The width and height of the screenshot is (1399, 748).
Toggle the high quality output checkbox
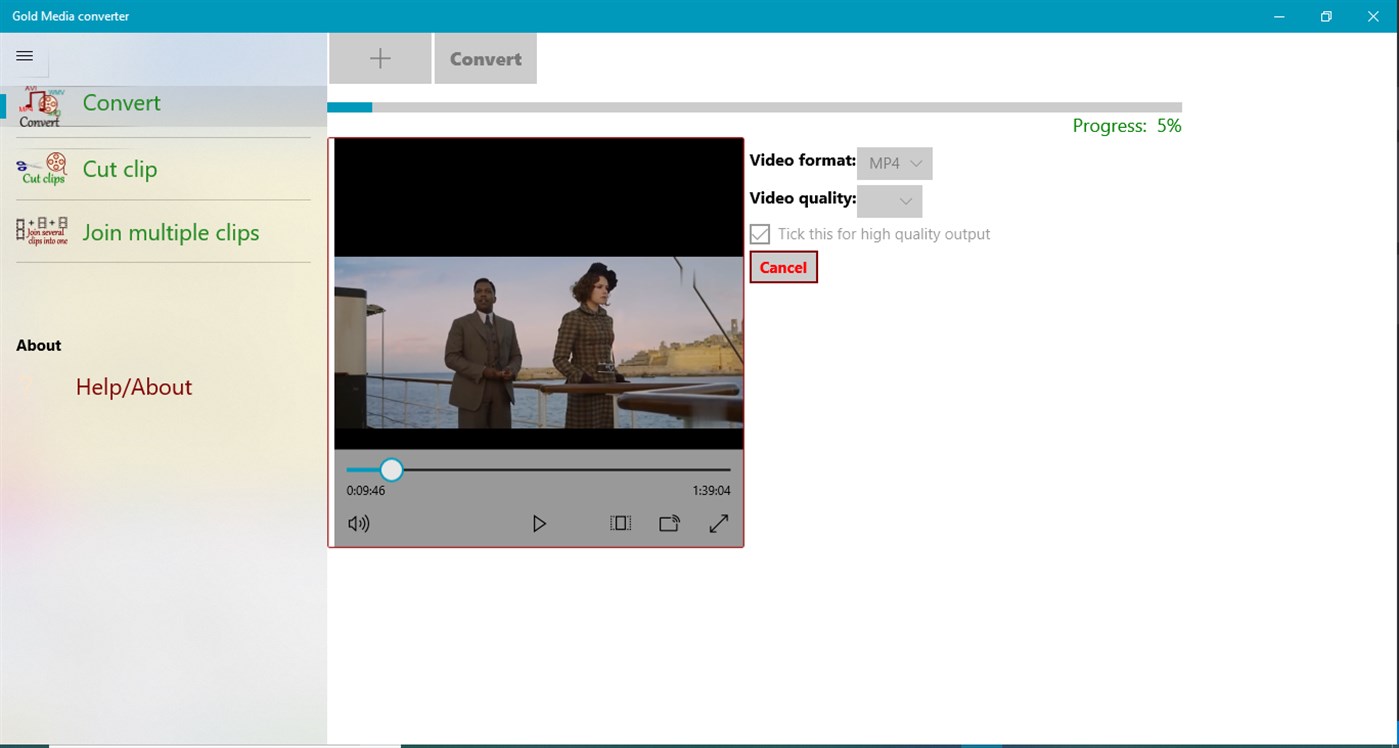click(760, 233)
